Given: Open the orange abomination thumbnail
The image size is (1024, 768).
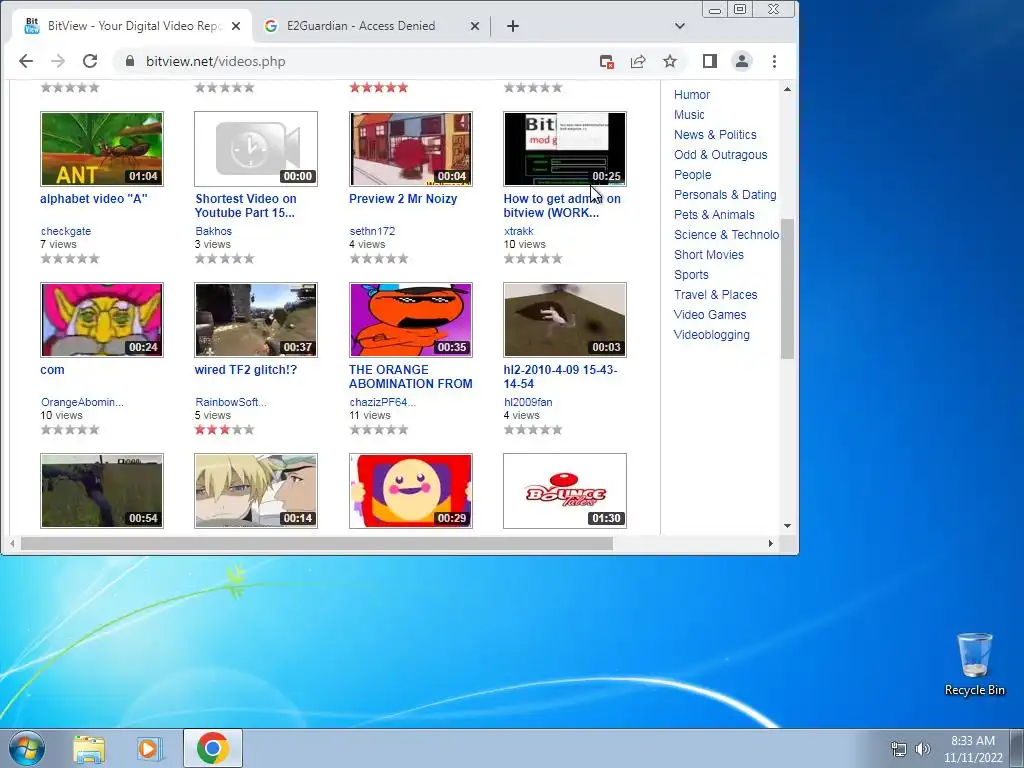Looking at the screenshot, I should tap(411, 320).
